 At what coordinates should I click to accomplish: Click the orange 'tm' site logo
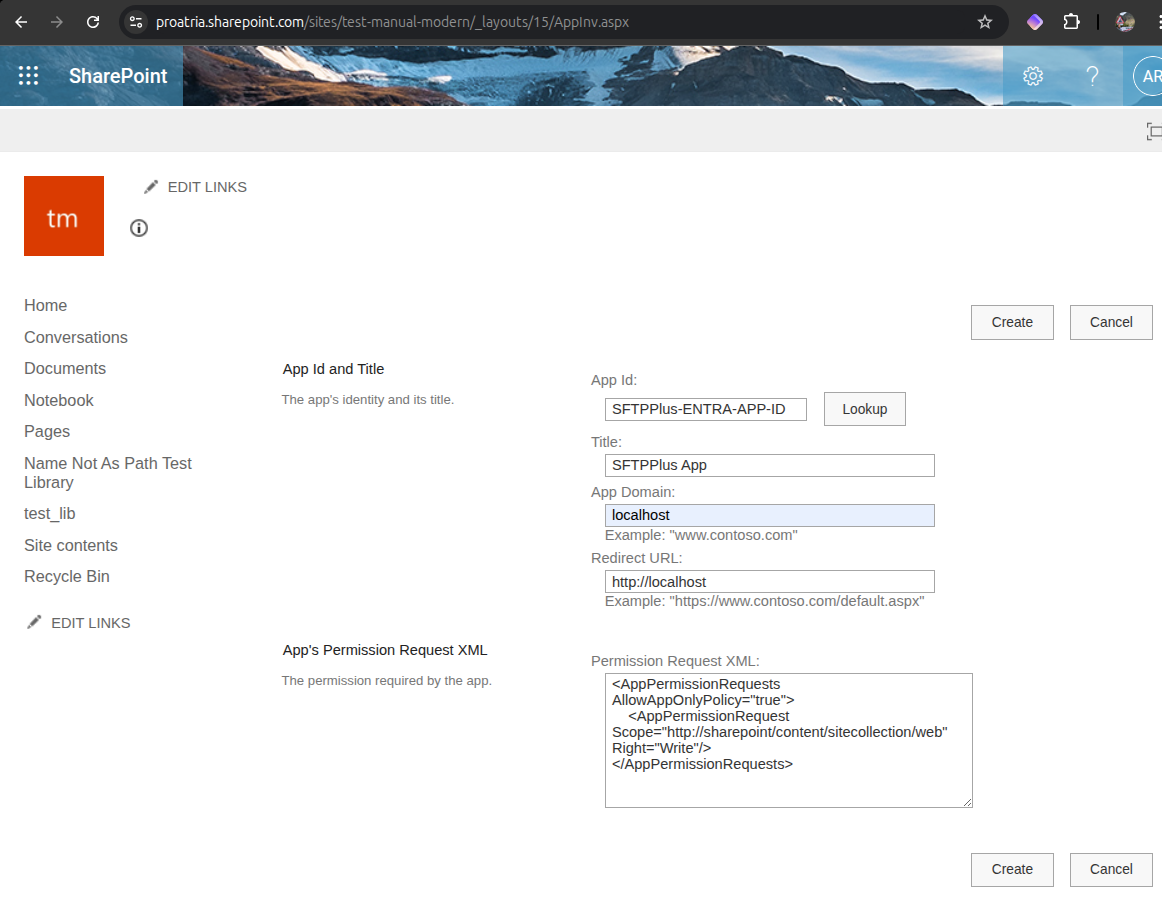64,216
